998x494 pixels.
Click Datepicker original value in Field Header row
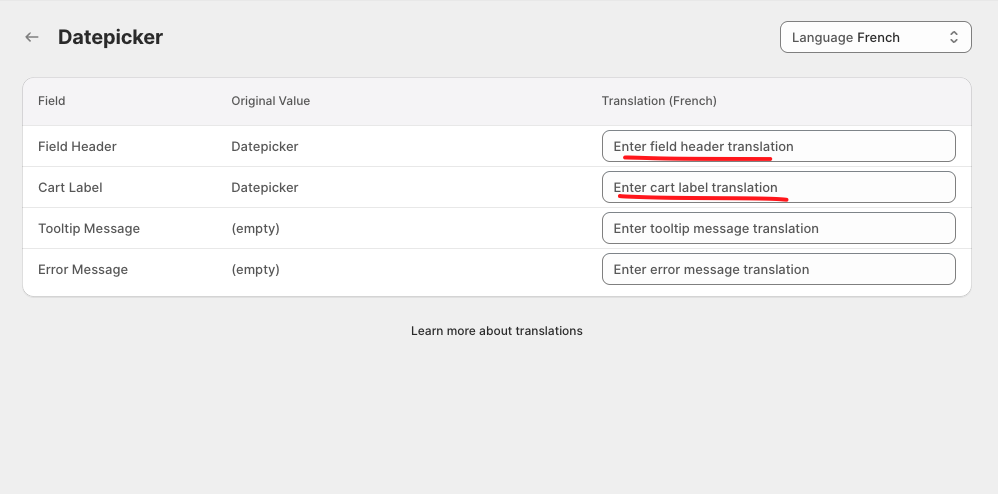click(264, 146)
